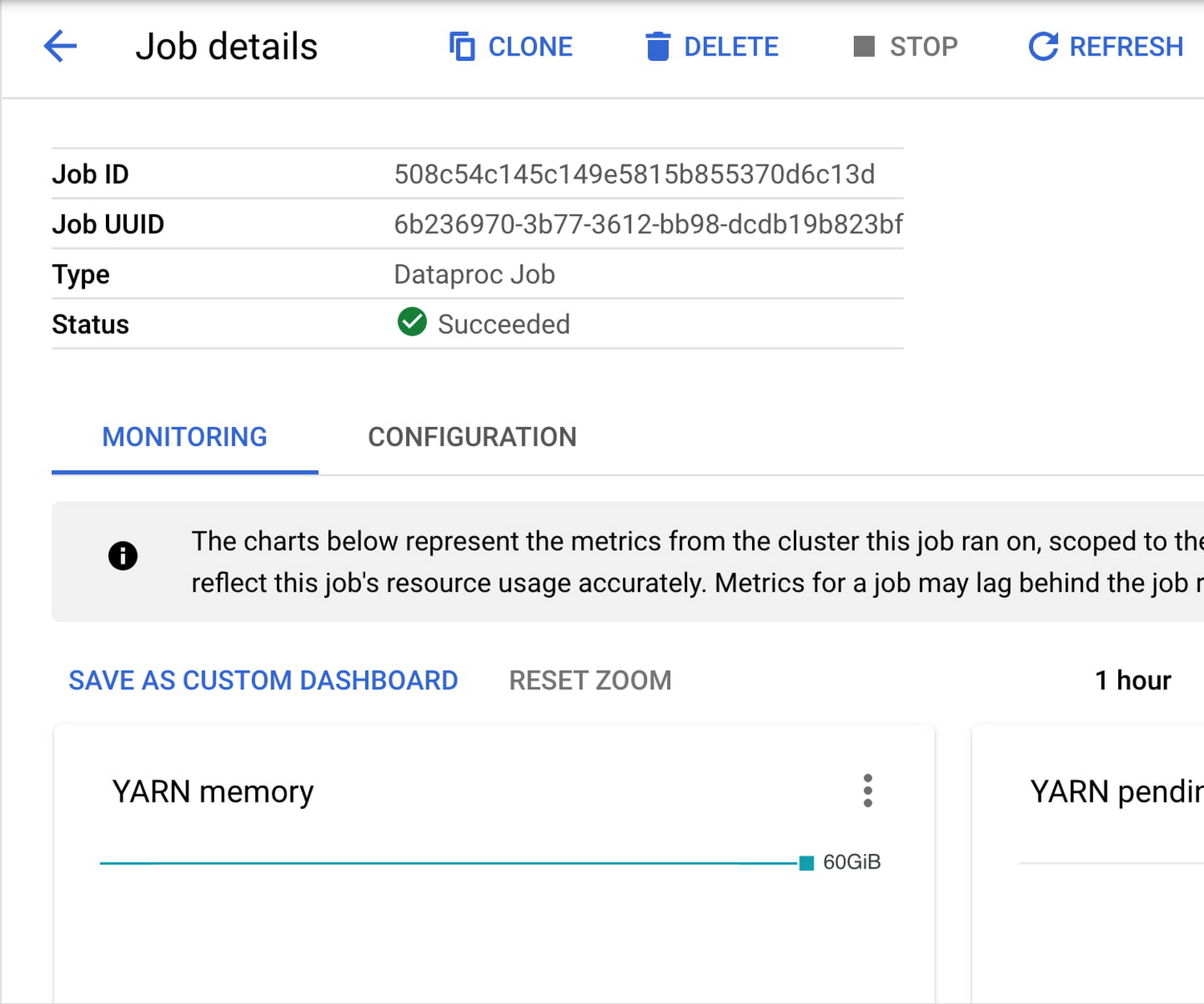Open YARN memory chart options menu
This screenshot has width=1204, height=1004.
click(x=868, y=791)
